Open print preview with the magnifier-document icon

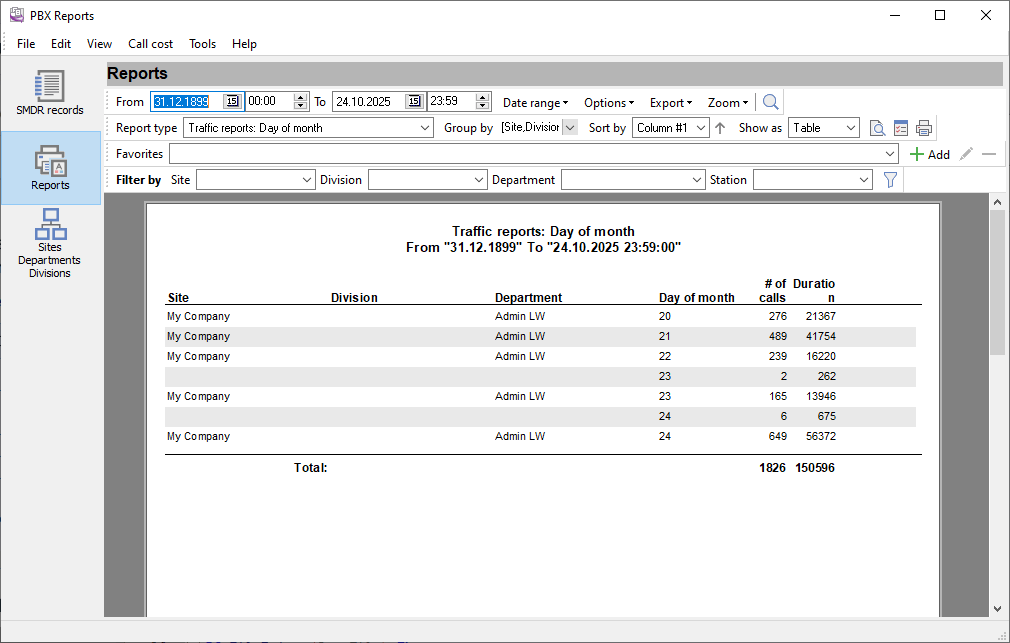point(877,127)
